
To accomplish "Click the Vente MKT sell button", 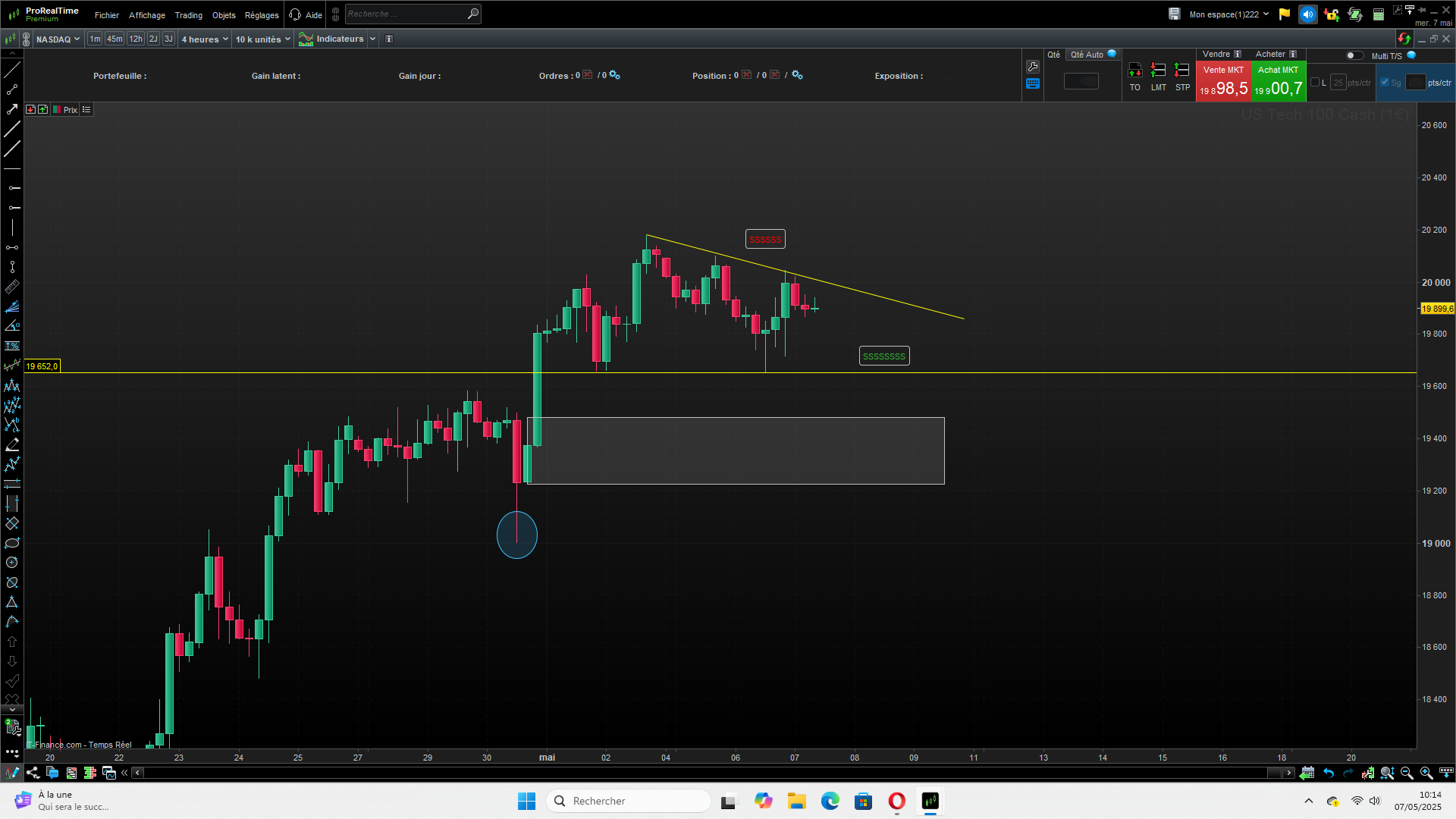I will (x=1222, y=81).
